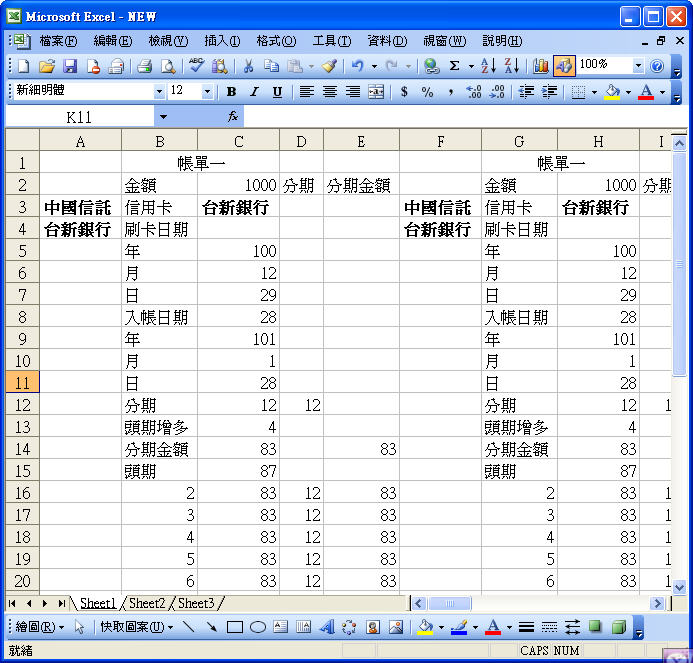
Task: Click the Insert Function fx button
Action: pyautogui.click(x=232, y=117)
